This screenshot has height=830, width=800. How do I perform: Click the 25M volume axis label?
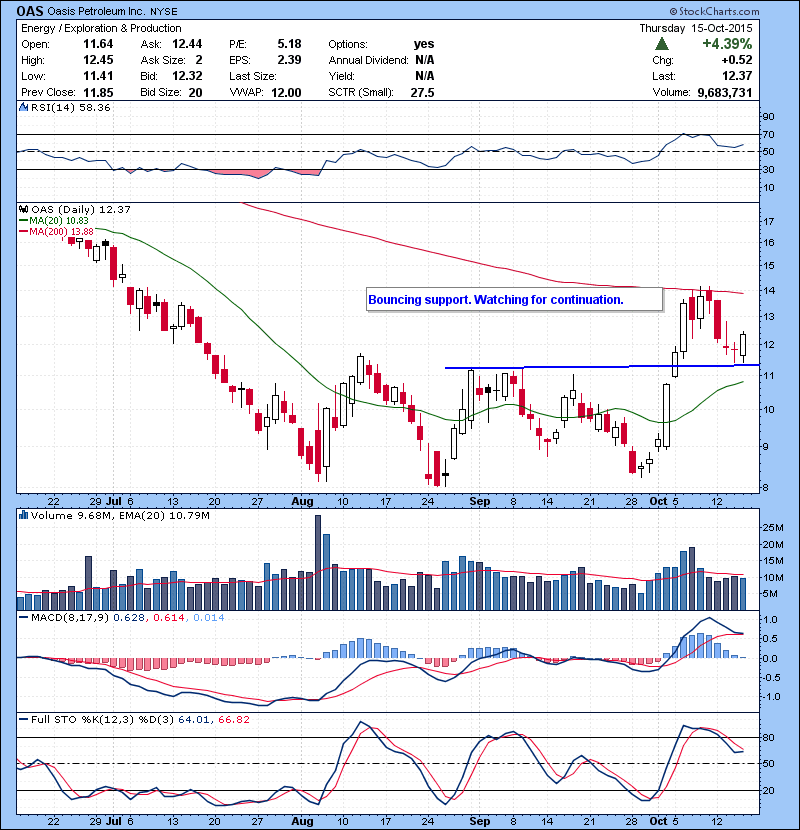(772, 527)
